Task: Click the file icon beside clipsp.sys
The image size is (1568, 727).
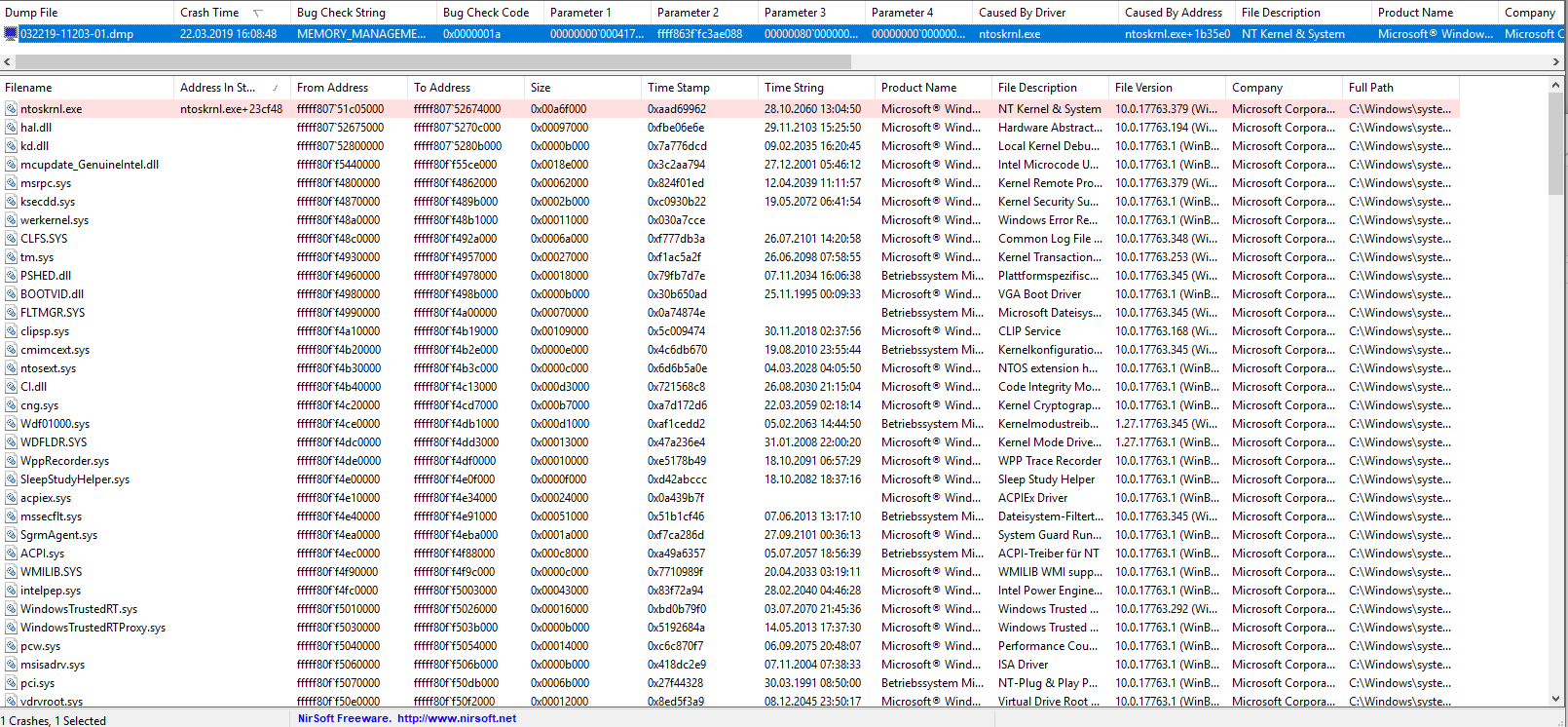Action: (x=11, y=331)
